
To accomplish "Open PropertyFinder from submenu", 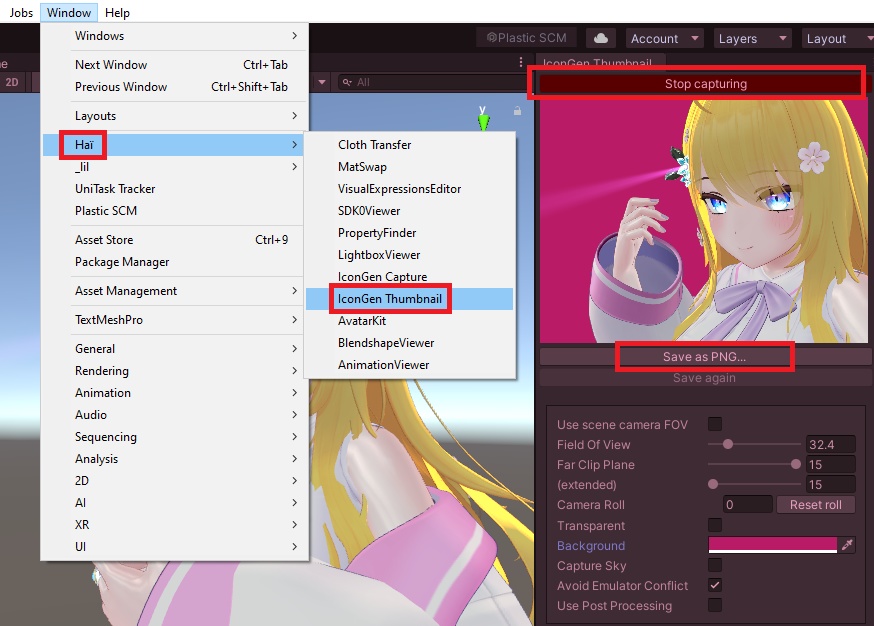I will coord(410,233).
